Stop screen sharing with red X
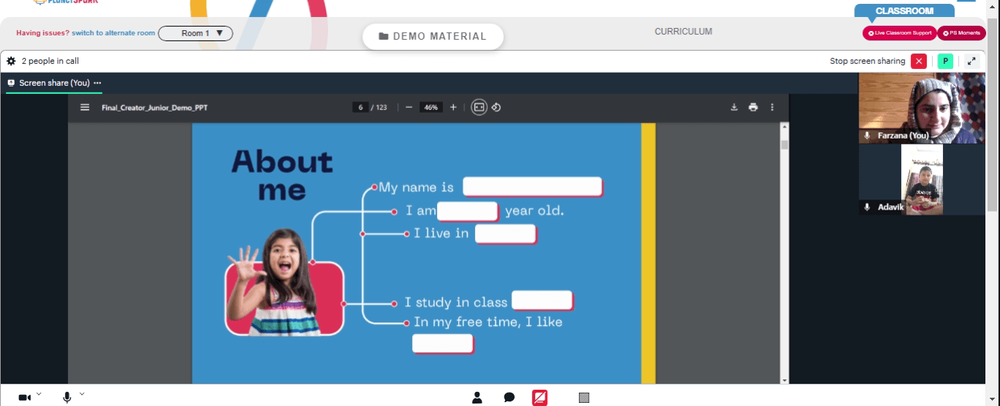This screenshot has height=406, width=1000. [x=918, y=61]
